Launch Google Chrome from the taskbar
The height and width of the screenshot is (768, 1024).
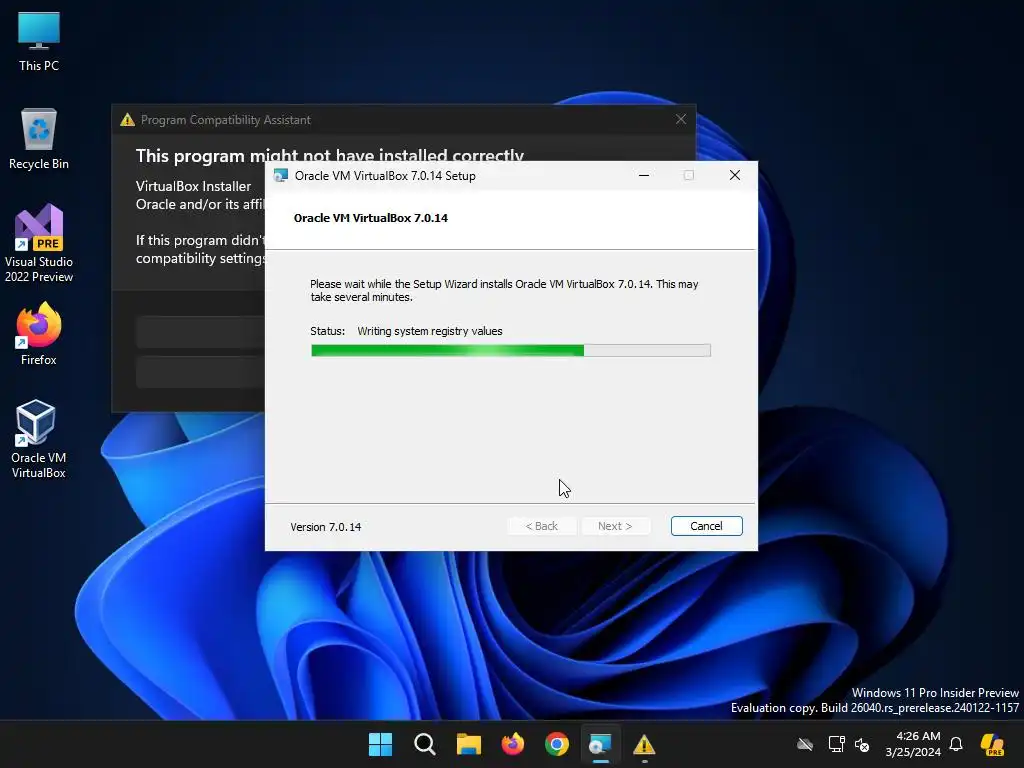coord(557,744)
